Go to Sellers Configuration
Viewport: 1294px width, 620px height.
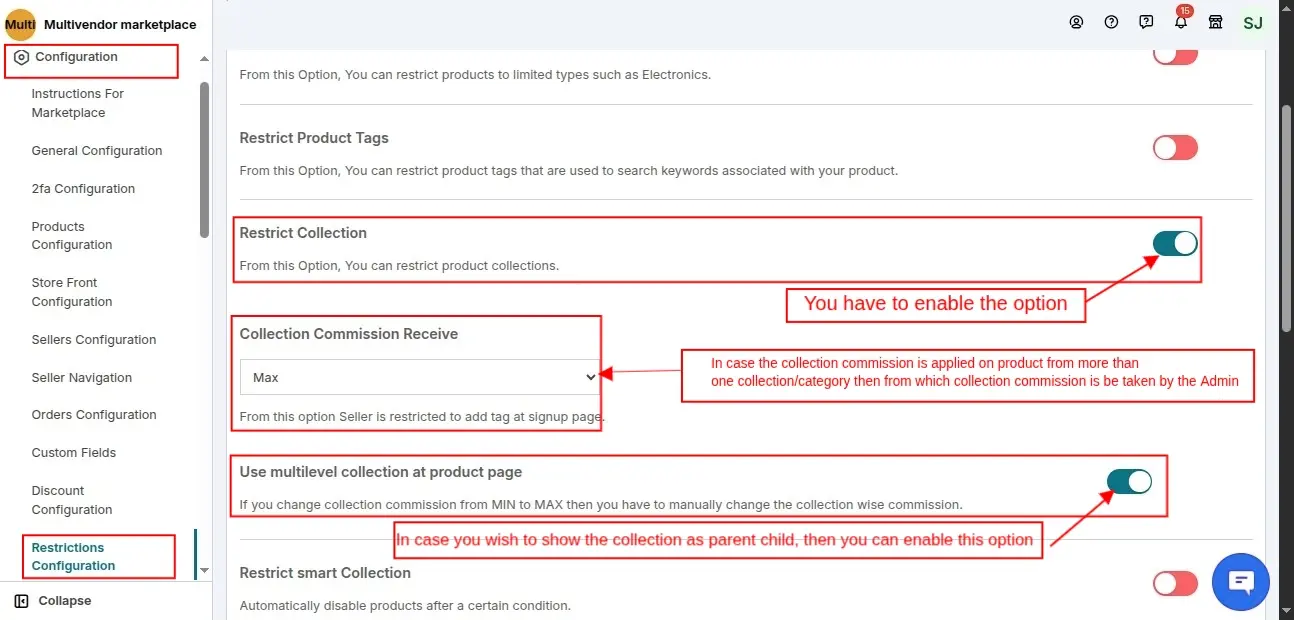(93, 340)
